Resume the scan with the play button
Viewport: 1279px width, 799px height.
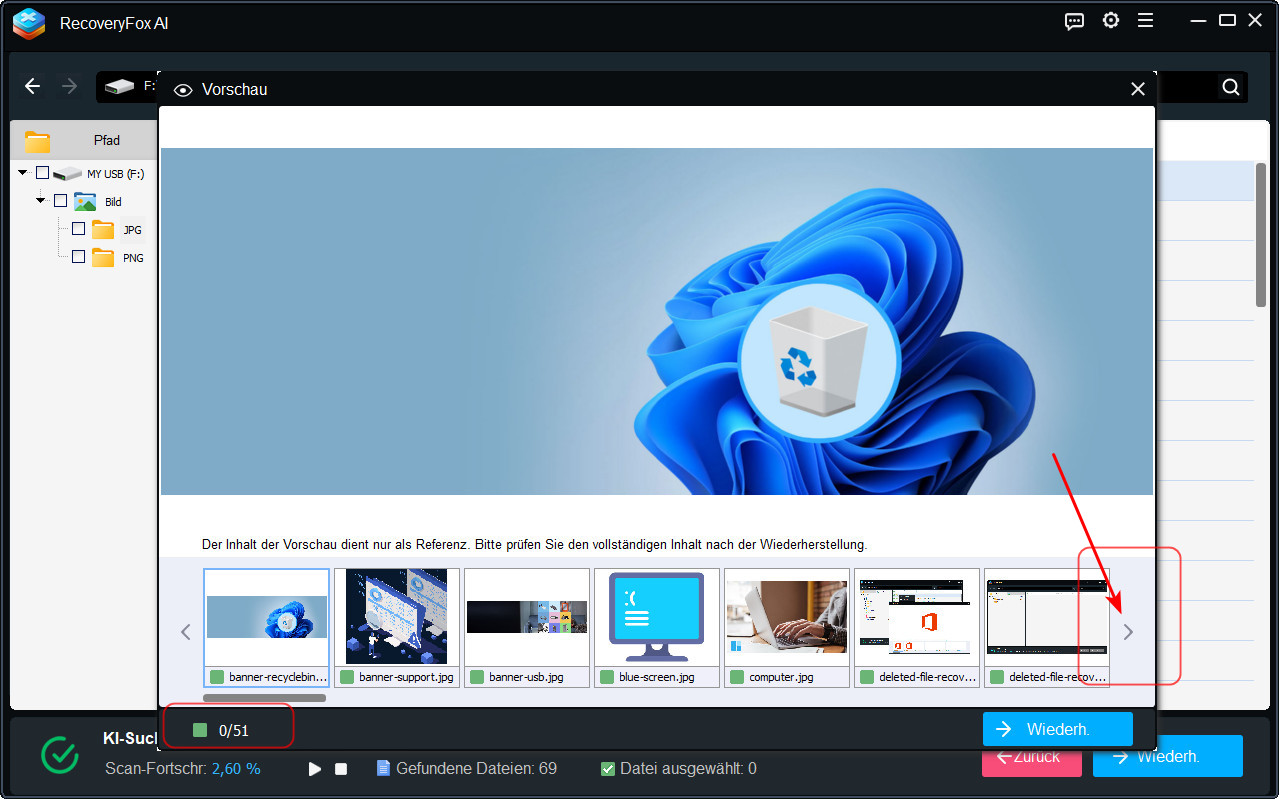[x=315, y=769]
